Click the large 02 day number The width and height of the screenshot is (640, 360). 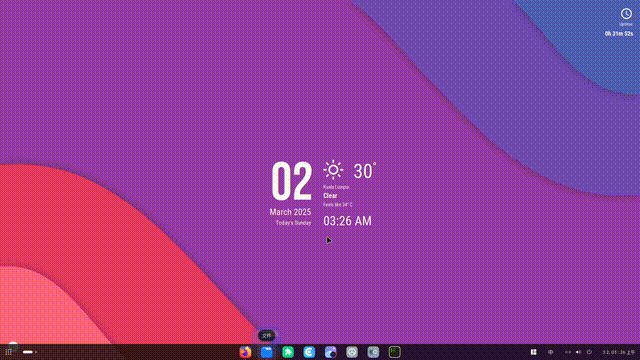tap(291, 181)
